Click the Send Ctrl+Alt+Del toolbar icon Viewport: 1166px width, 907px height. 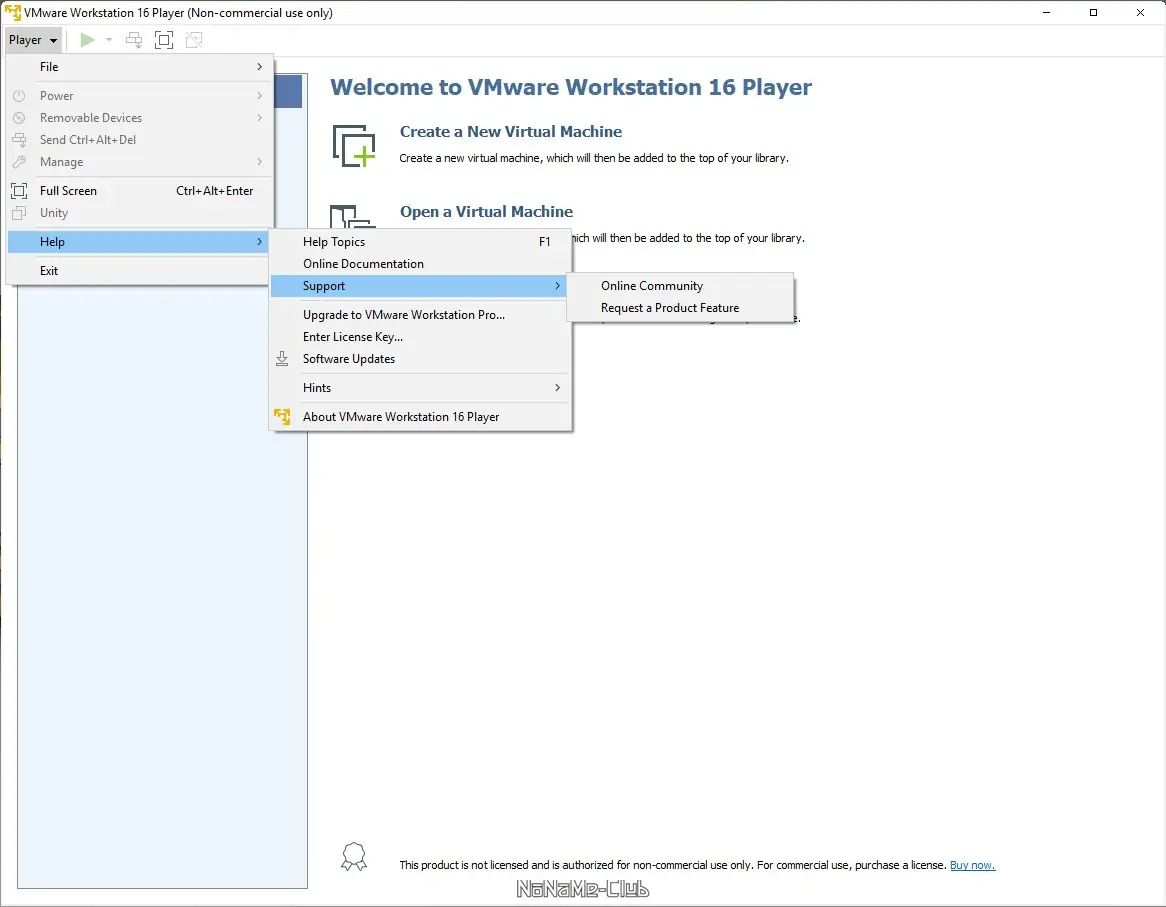[x=134, y=39]
